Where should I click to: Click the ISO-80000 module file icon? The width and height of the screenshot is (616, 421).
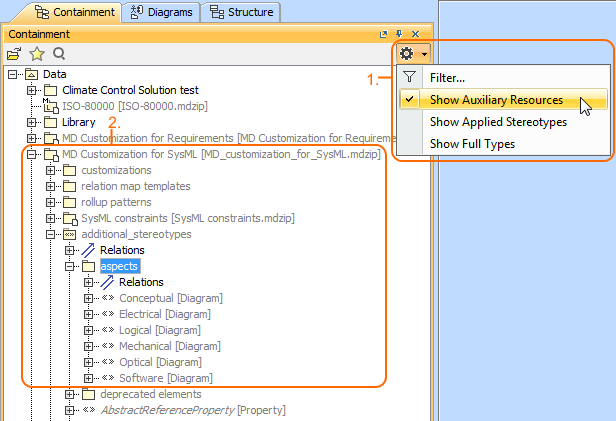click(50, 106)
